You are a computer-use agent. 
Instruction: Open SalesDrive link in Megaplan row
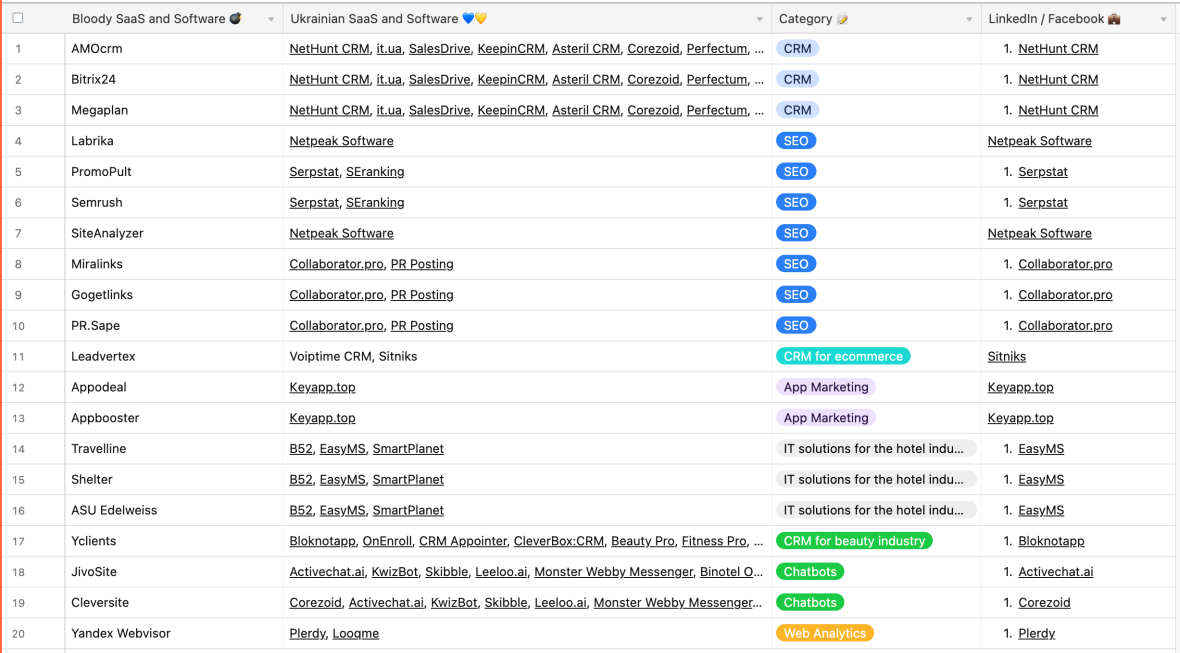tap(439, 111)
